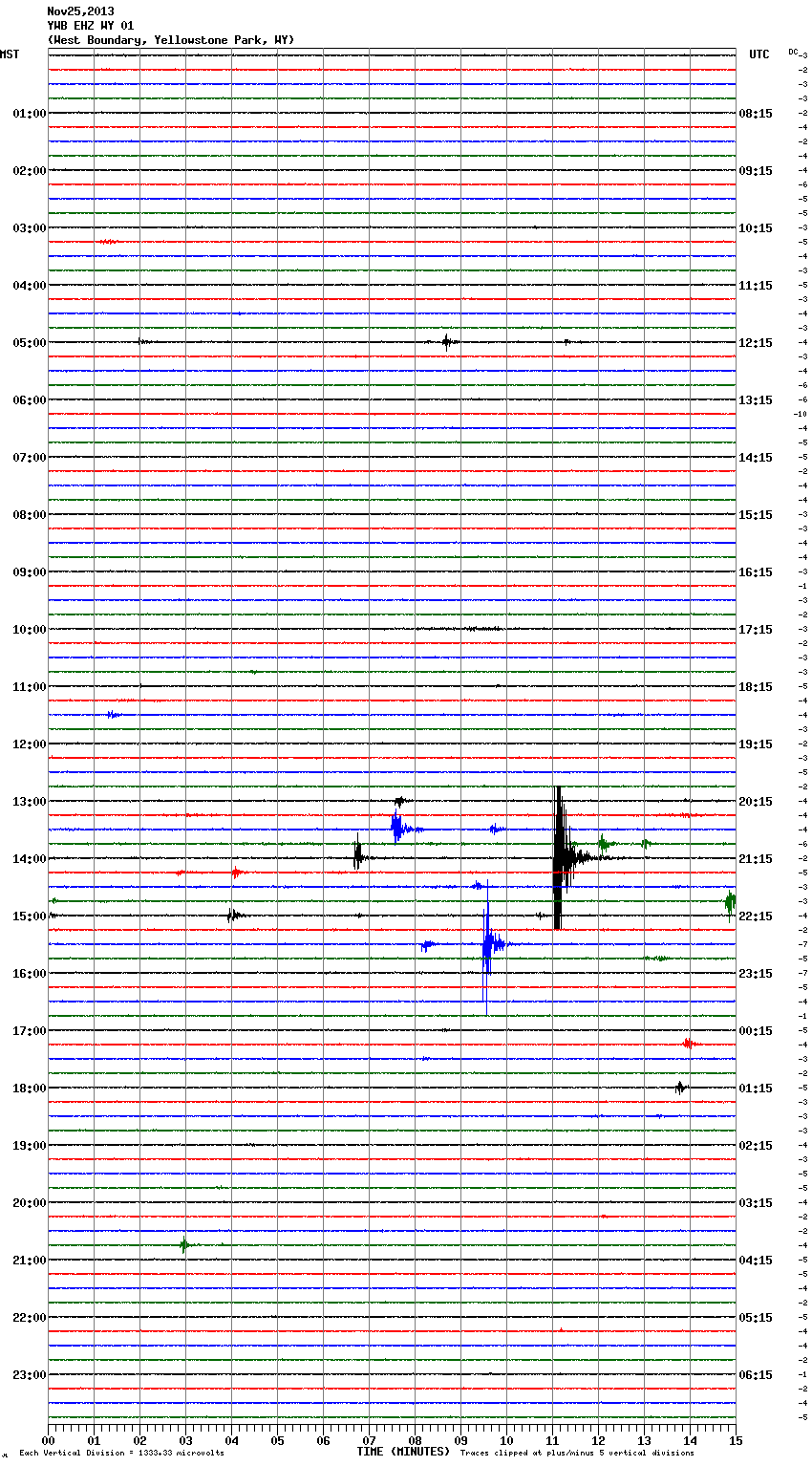Select the 21:00 MST time label
This screenshot has width=812, height=1466.
click(x=30, y=1260)
